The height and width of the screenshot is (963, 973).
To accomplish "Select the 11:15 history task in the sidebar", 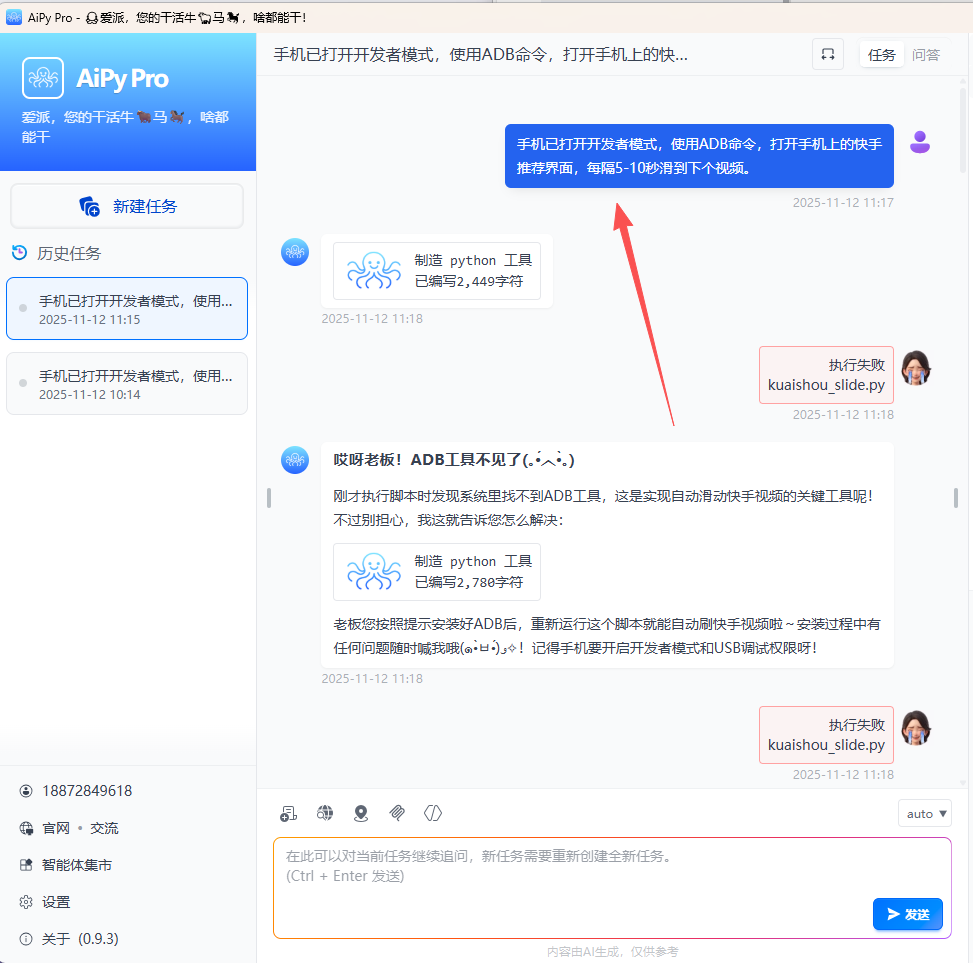I will (x=126, y=308).
